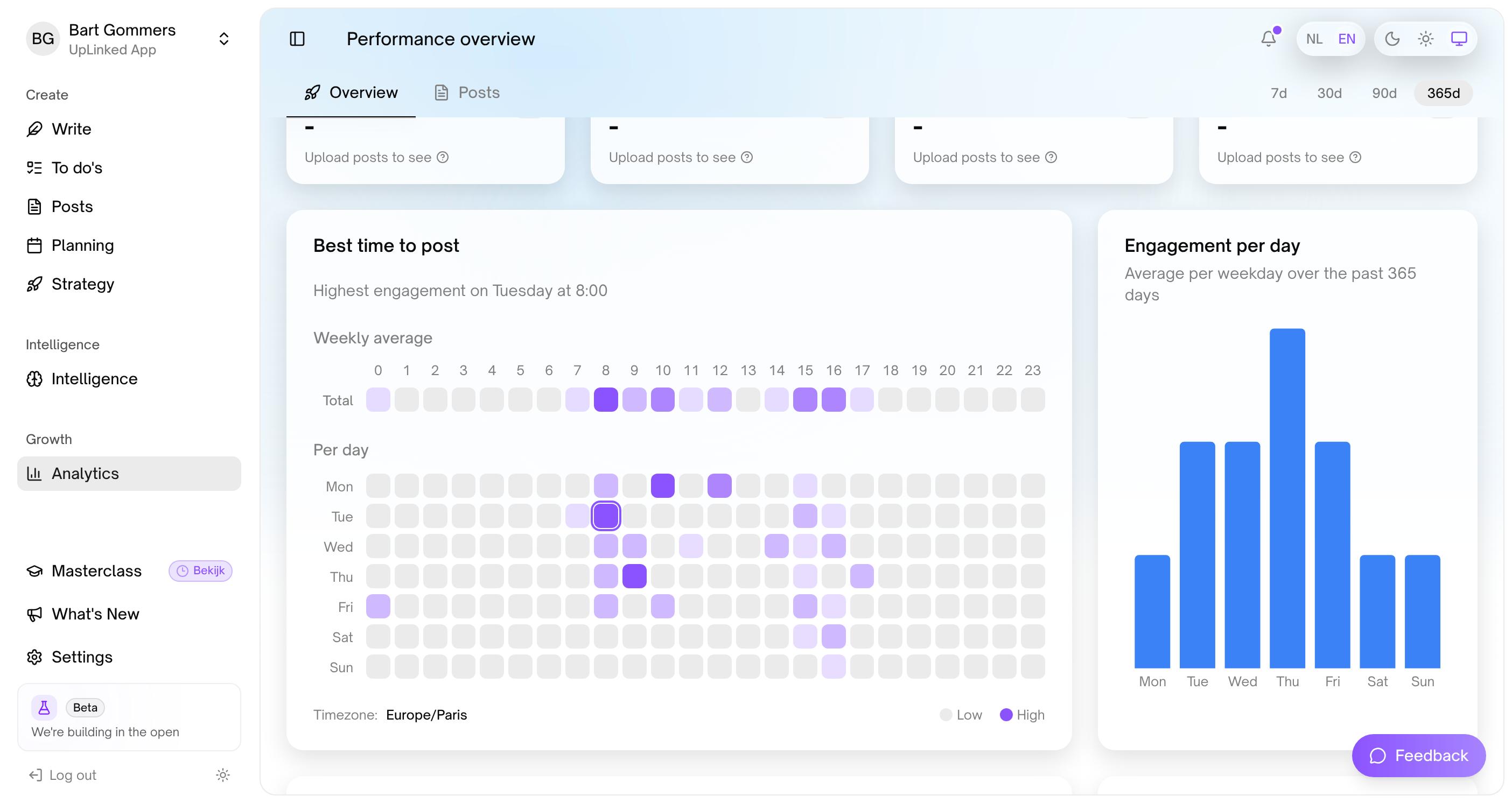Select system theme monitor icon
The image size is (1512, 803).
tap(1459, 39)
